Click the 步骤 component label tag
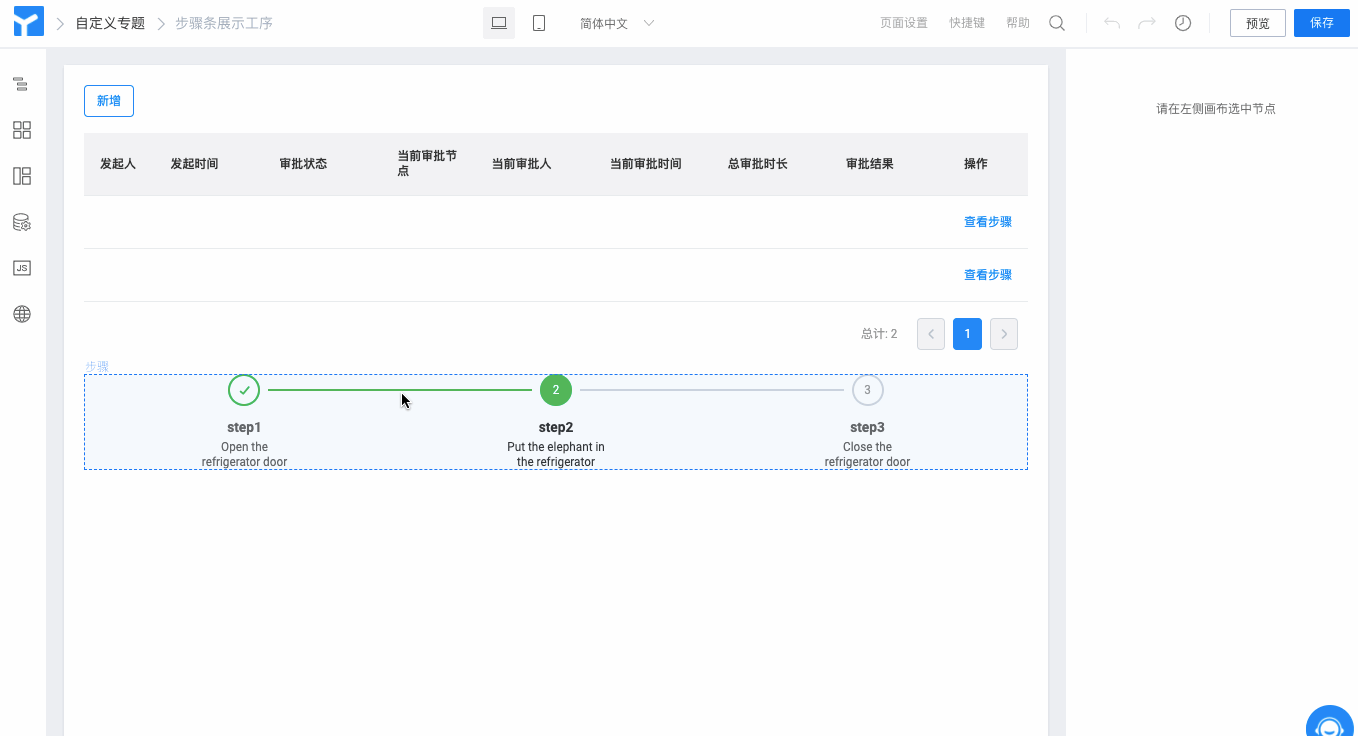 [x=97, y=367]
